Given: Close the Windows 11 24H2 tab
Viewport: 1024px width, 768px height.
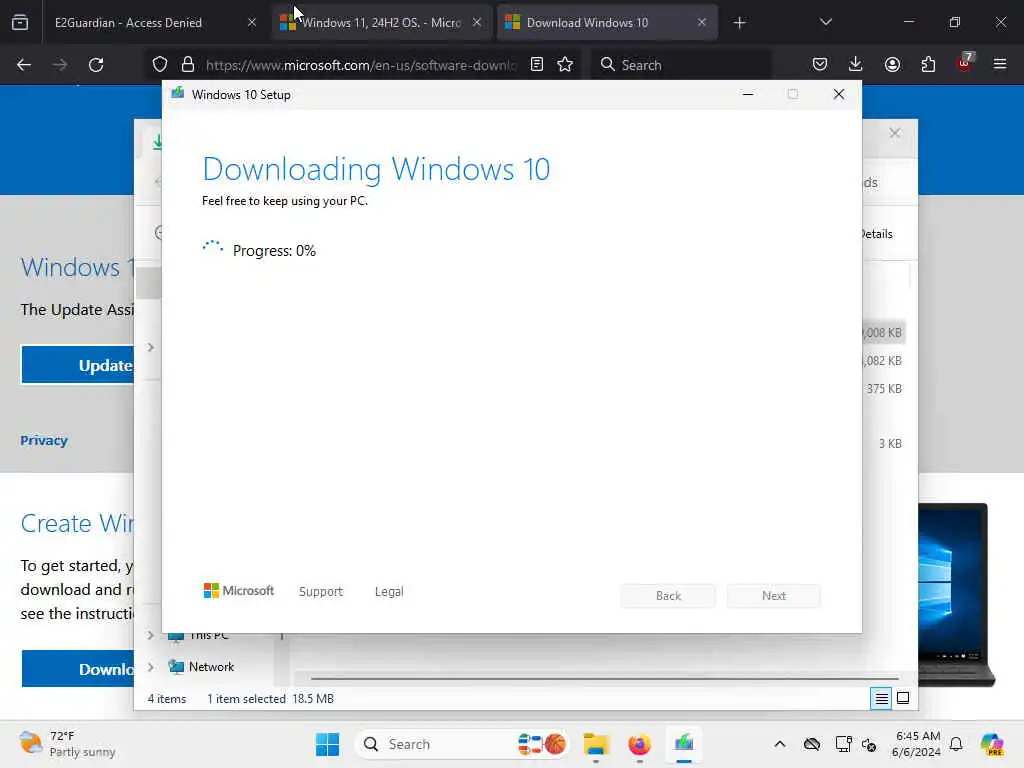Looking at the screenshot, I should point(477,22).
